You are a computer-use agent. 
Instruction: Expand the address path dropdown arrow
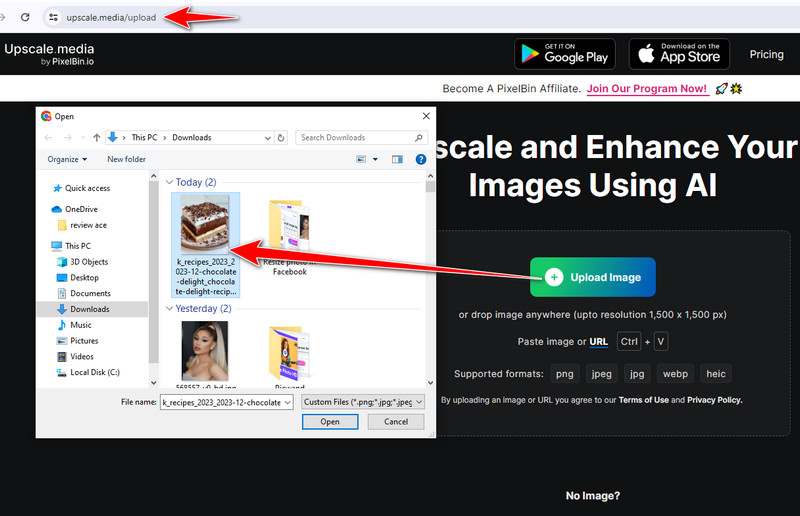[268, 138]
